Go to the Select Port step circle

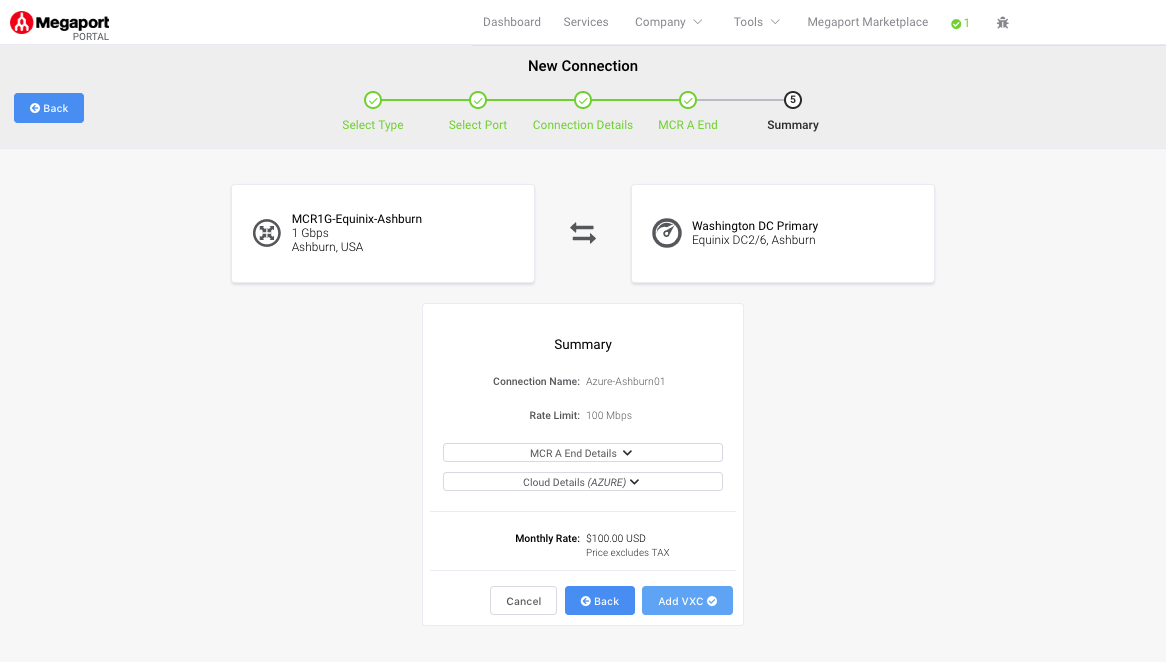pyautogui.click(x=478, y=100)
